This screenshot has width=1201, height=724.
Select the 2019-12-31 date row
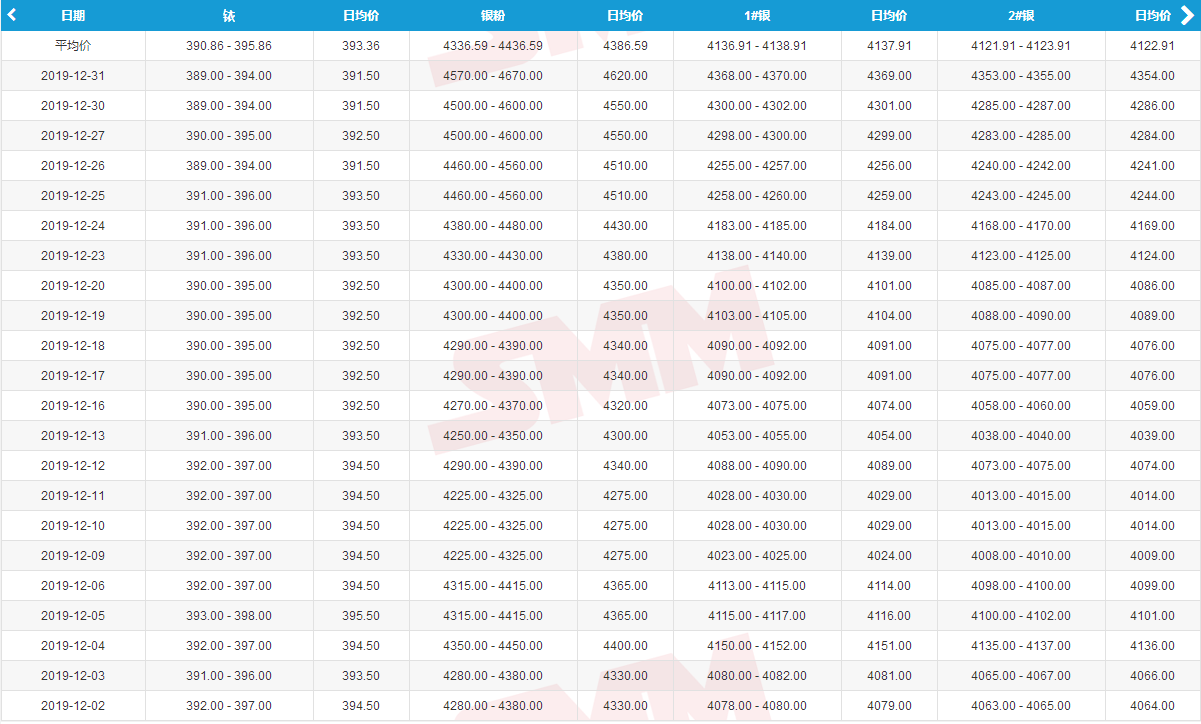73,76
